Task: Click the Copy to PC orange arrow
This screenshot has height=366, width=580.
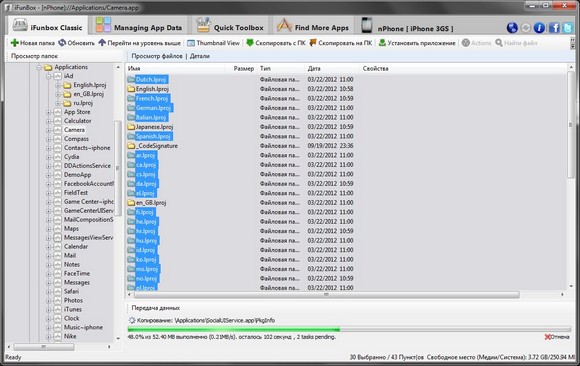Action: pyautogui.click(x=313, y=43)
